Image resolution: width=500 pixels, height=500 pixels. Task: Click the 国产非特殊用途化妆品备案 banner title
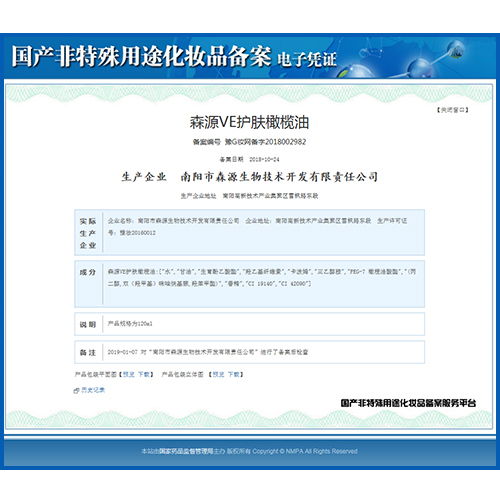[x=141, y=56]
